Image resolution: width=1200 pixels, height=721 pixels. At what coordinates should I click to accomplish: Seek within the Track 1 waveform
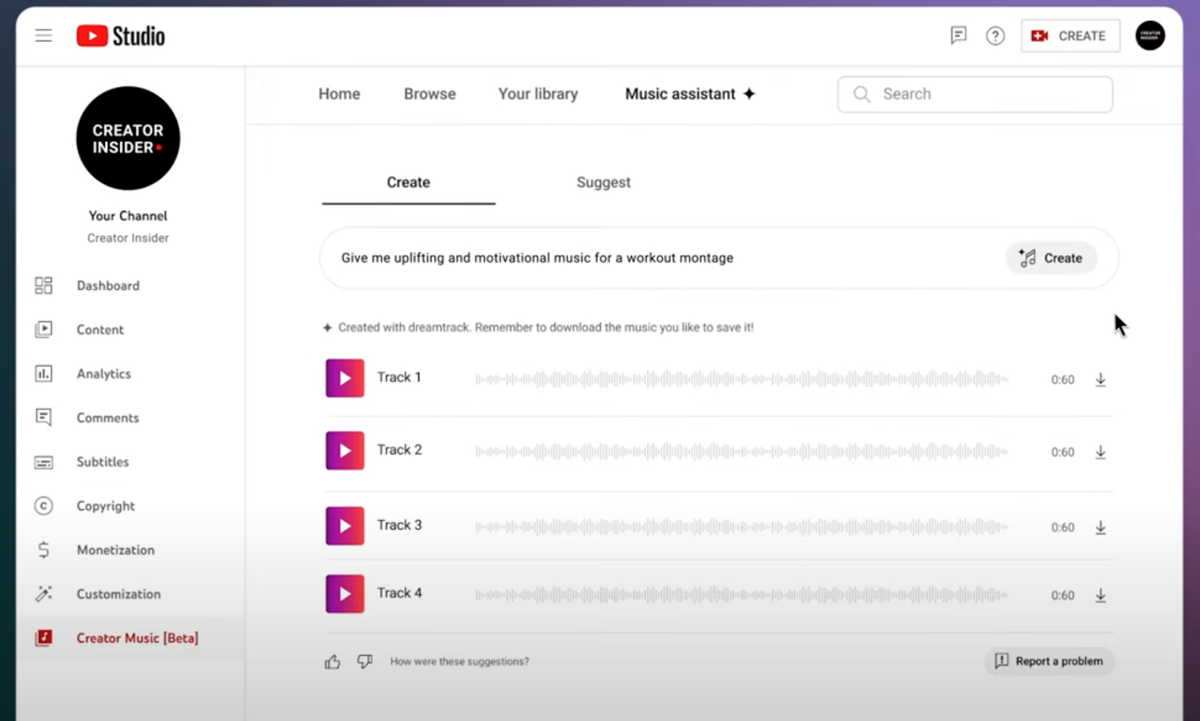tap(741, 379)
